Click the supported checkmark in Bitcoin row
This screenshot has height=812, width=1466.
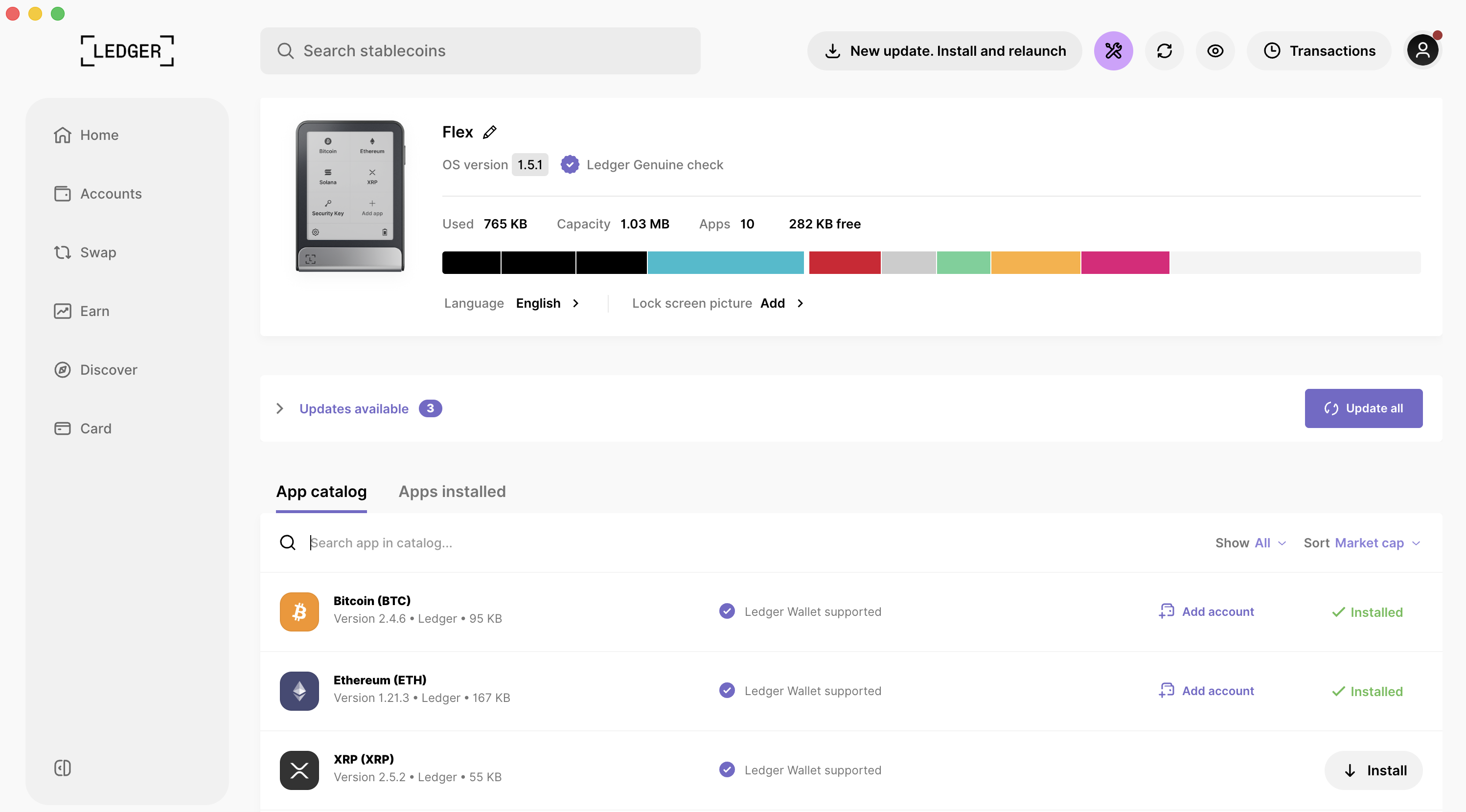coord(727,611)
